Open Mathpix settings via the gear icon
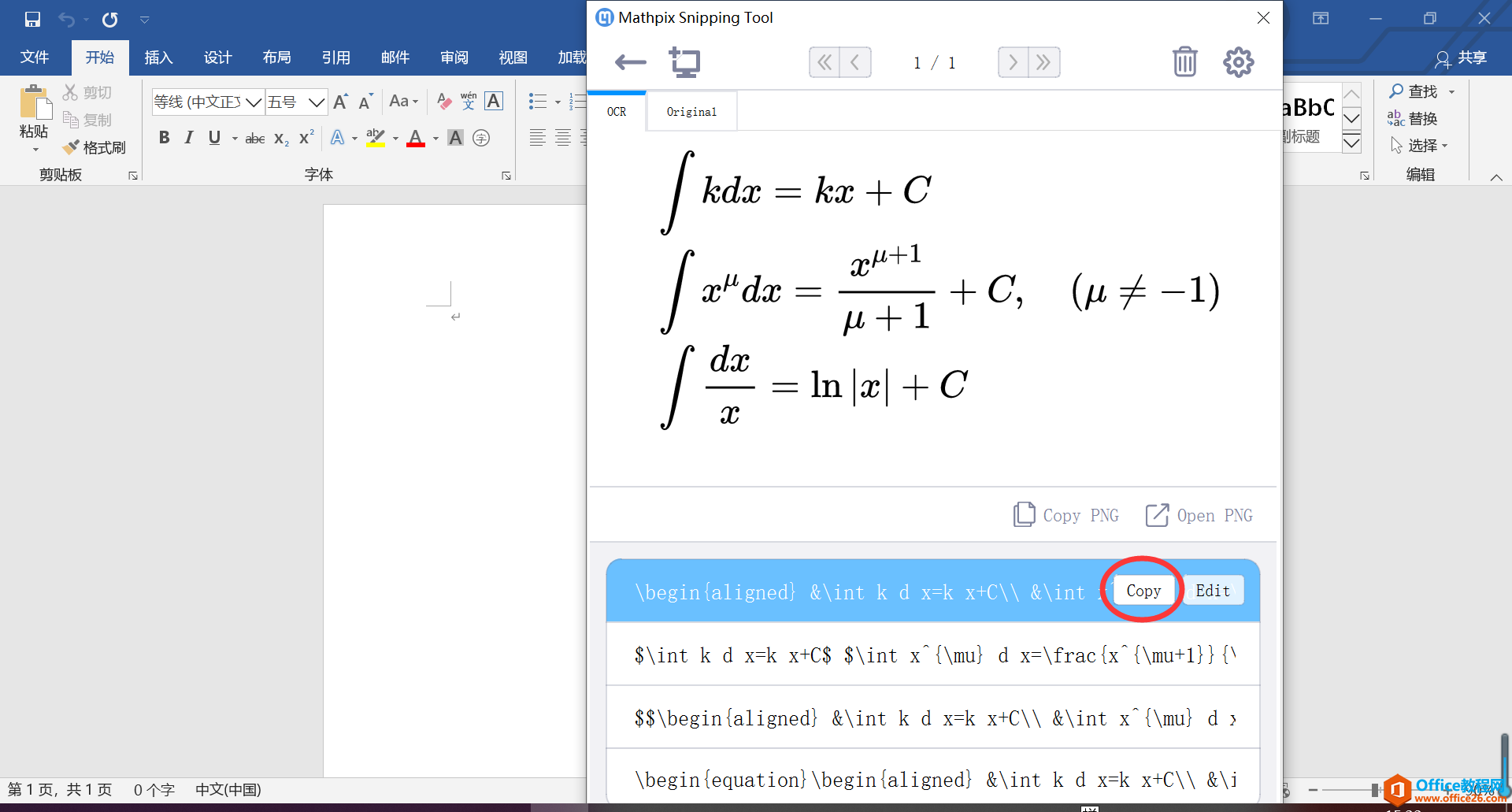This screenshot has height=812, width=1512. coord(1238,62)
